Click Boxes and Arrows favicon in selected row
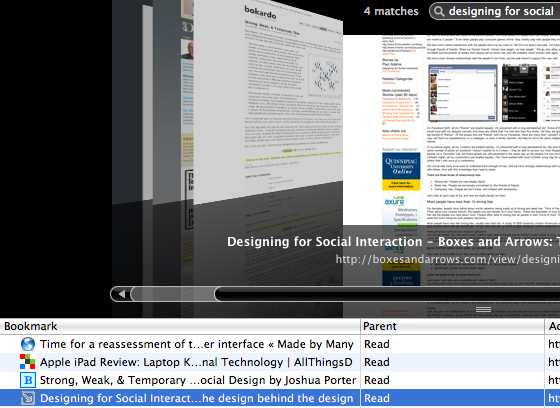Image resolution: width=560 pixels, height=408 pixels. (x=28, y=398)
